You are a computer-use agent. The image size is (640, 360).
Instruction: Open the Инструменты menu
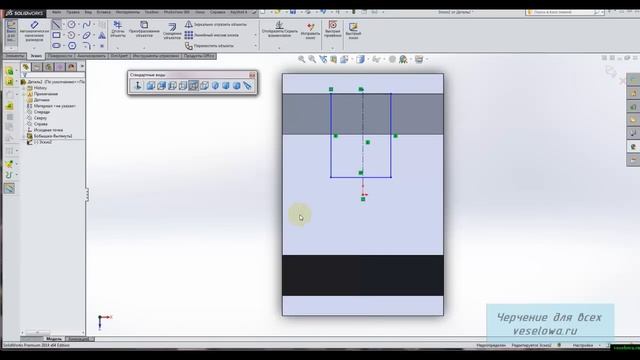coord(128,12)
